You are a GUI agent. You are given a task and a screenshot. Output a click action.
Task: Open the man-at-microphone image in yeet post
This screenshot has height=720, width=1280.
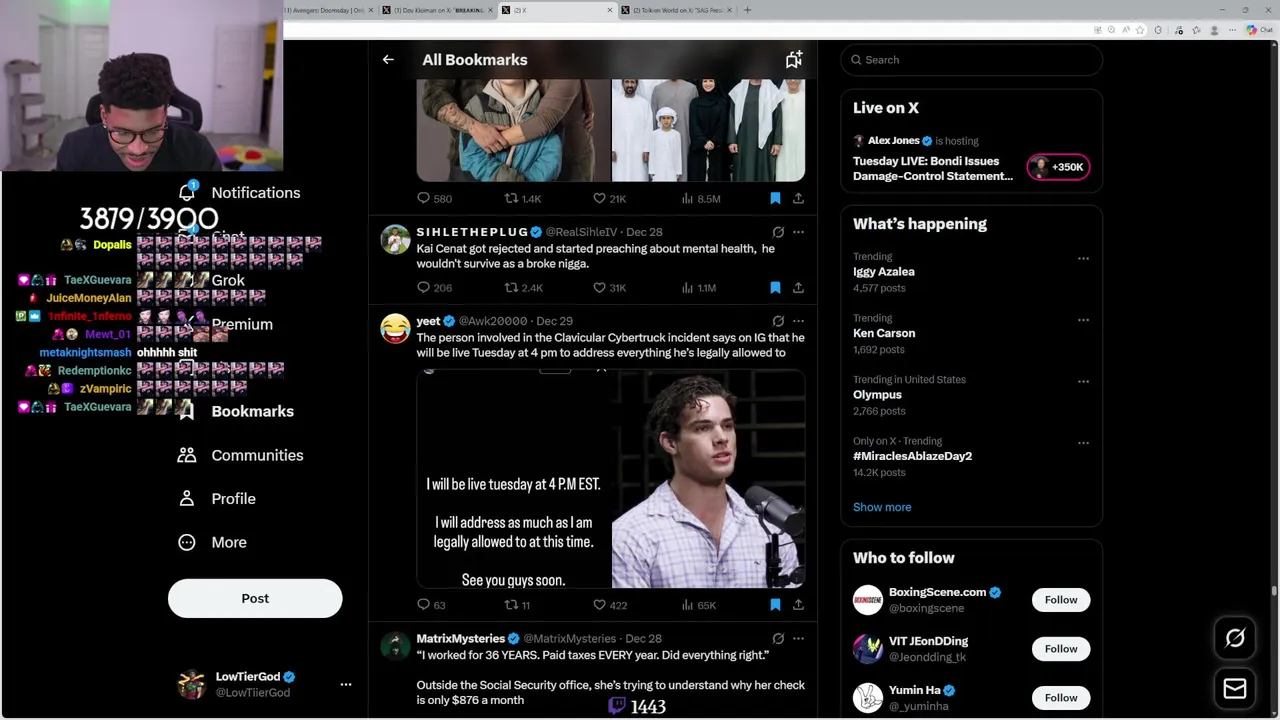709,480
